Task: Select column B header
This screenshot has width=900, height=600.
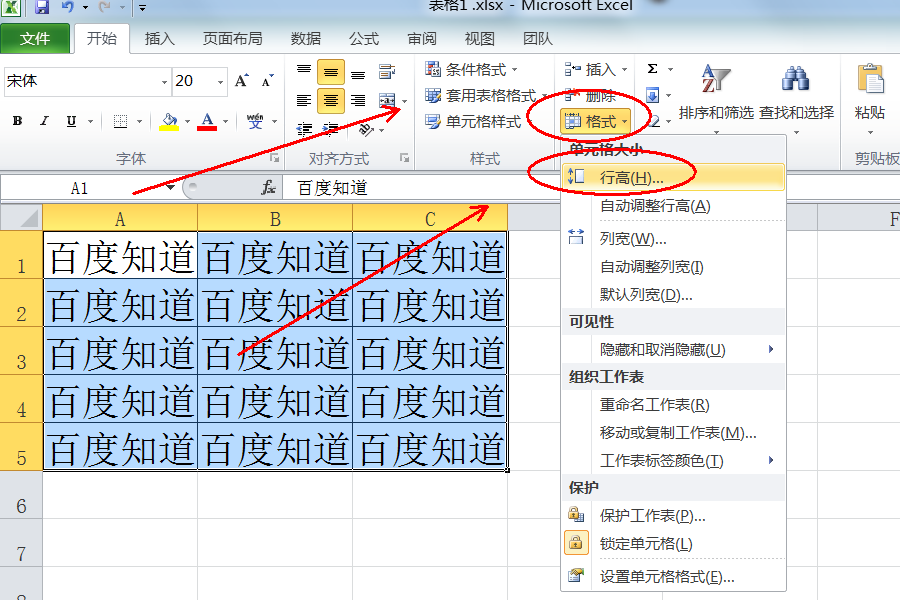Action: (275, 219)
